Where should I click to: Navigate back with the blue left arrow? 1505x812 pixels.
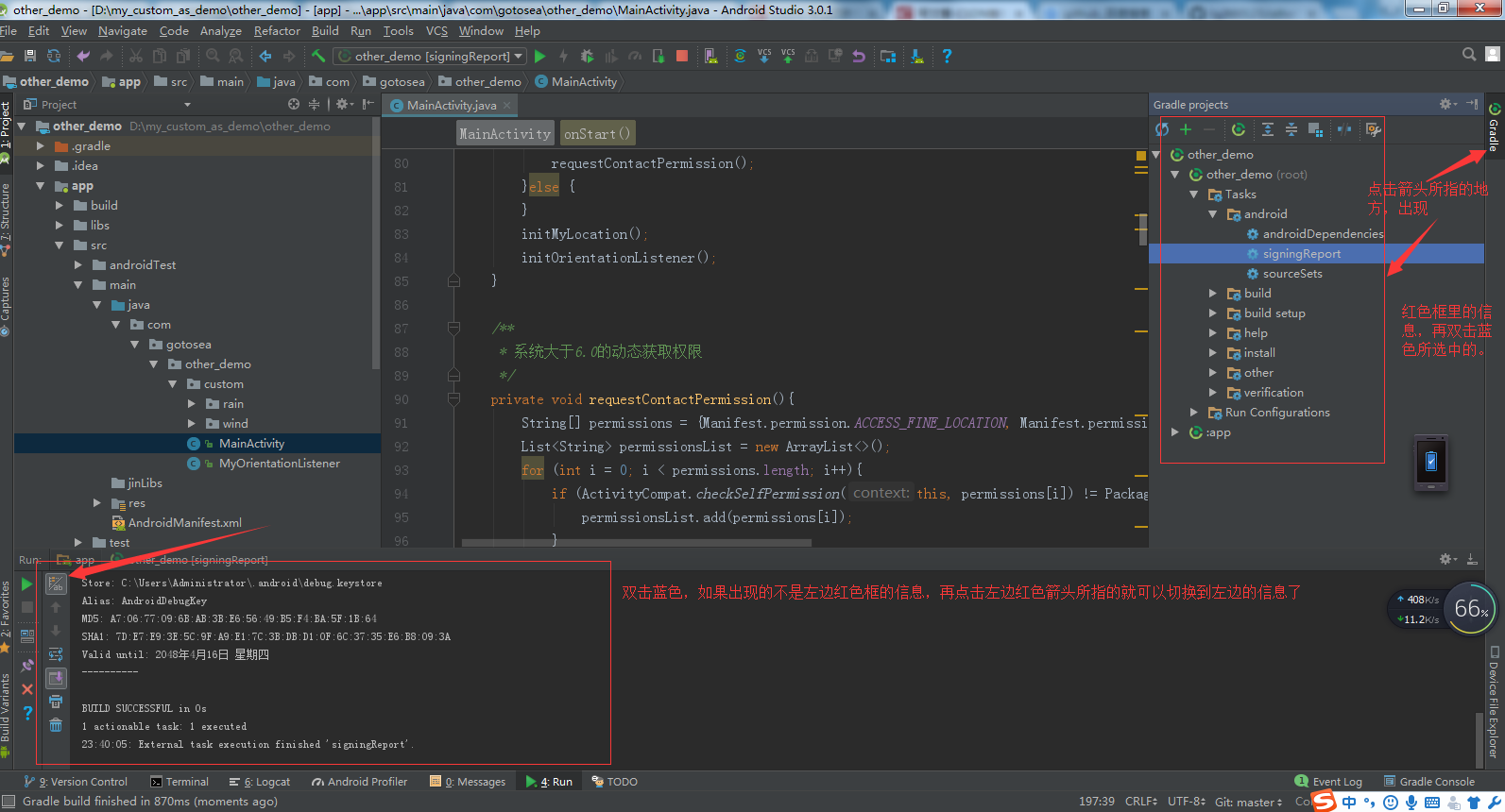(x=265, y=56)
